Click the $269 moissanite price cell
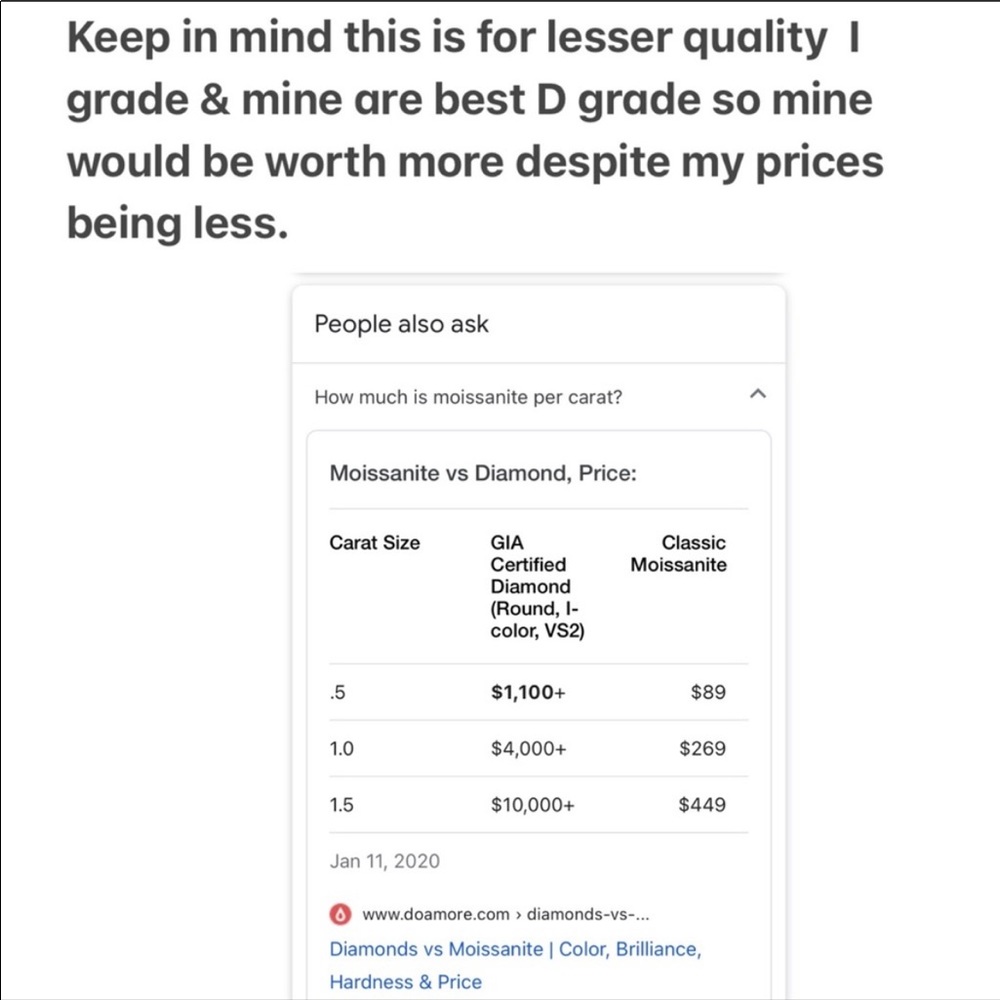This screenshot has height=1000, width=1000. pyautogui.click(x=702, y=748)
